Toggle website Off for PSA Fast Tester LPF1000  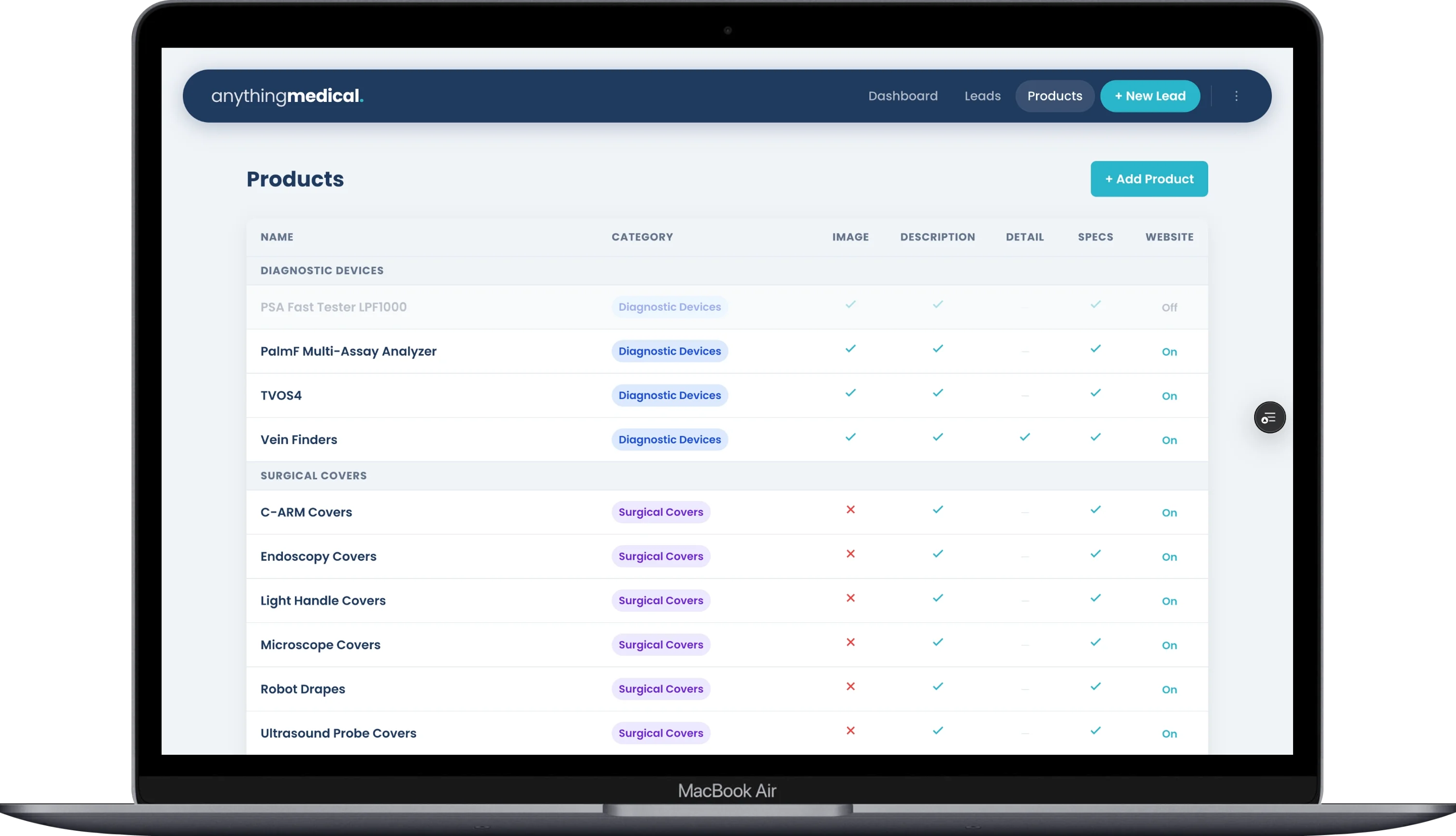click(x=1169, y=307)
